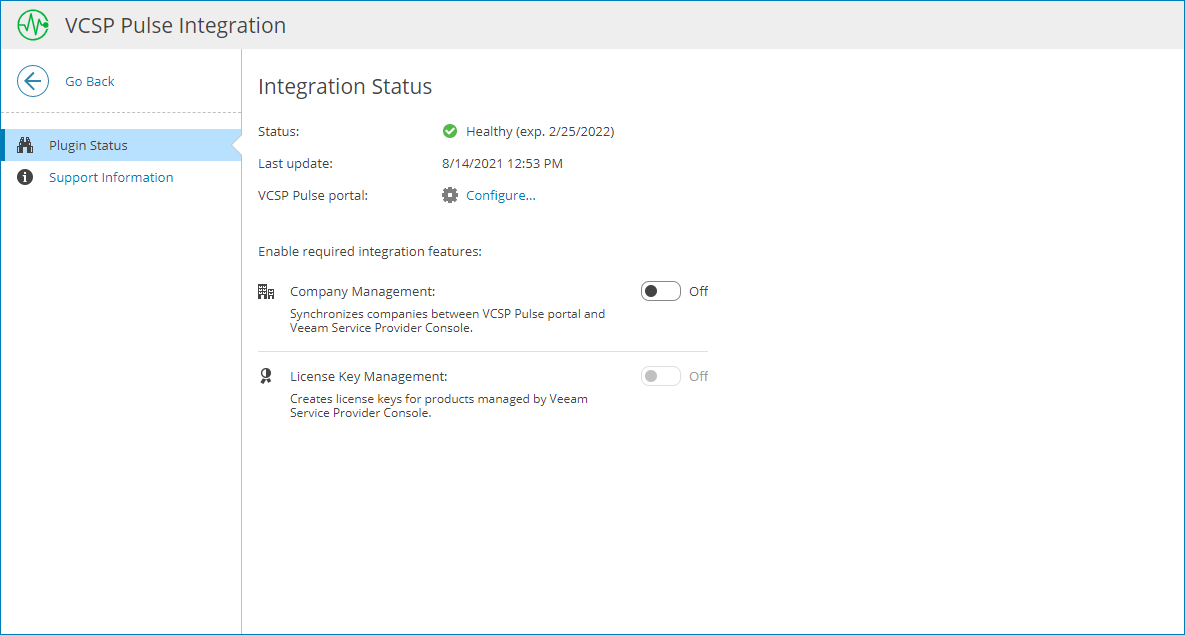Click the Support Information info icon
1185x635 pixels.
click(x=25, y=178)
